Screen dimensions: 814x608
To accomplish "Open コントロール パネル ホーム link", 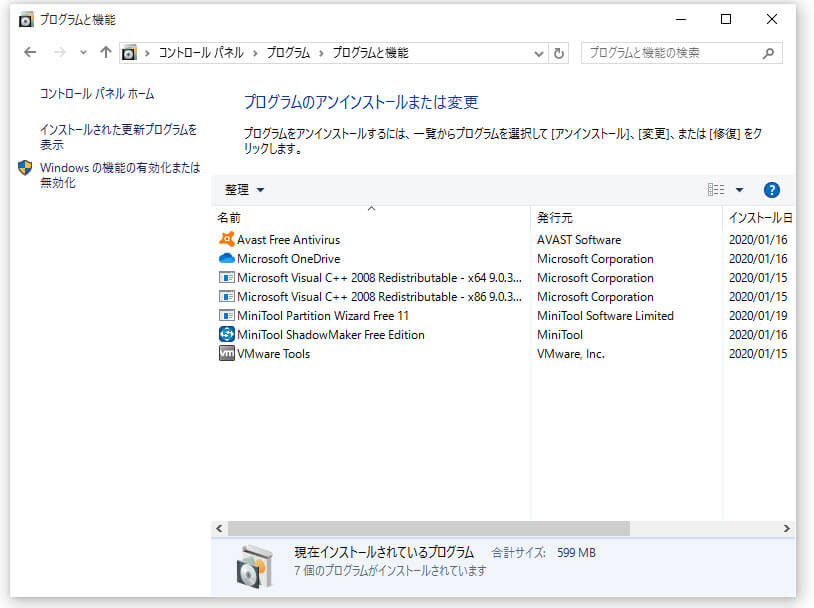I will [x=97, y=94].
